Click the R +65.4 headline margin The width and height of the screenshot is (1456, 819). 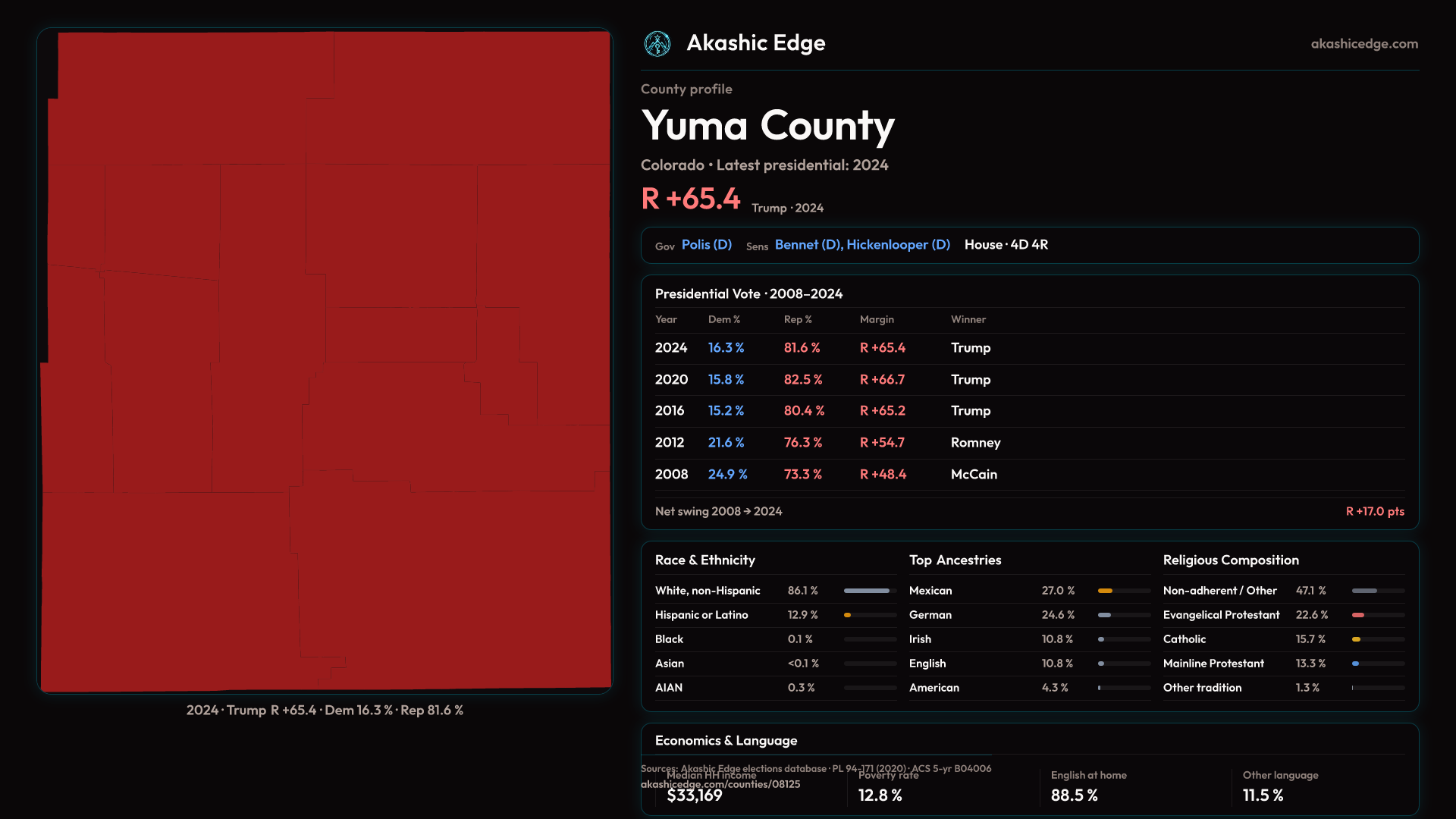(690, 199)
